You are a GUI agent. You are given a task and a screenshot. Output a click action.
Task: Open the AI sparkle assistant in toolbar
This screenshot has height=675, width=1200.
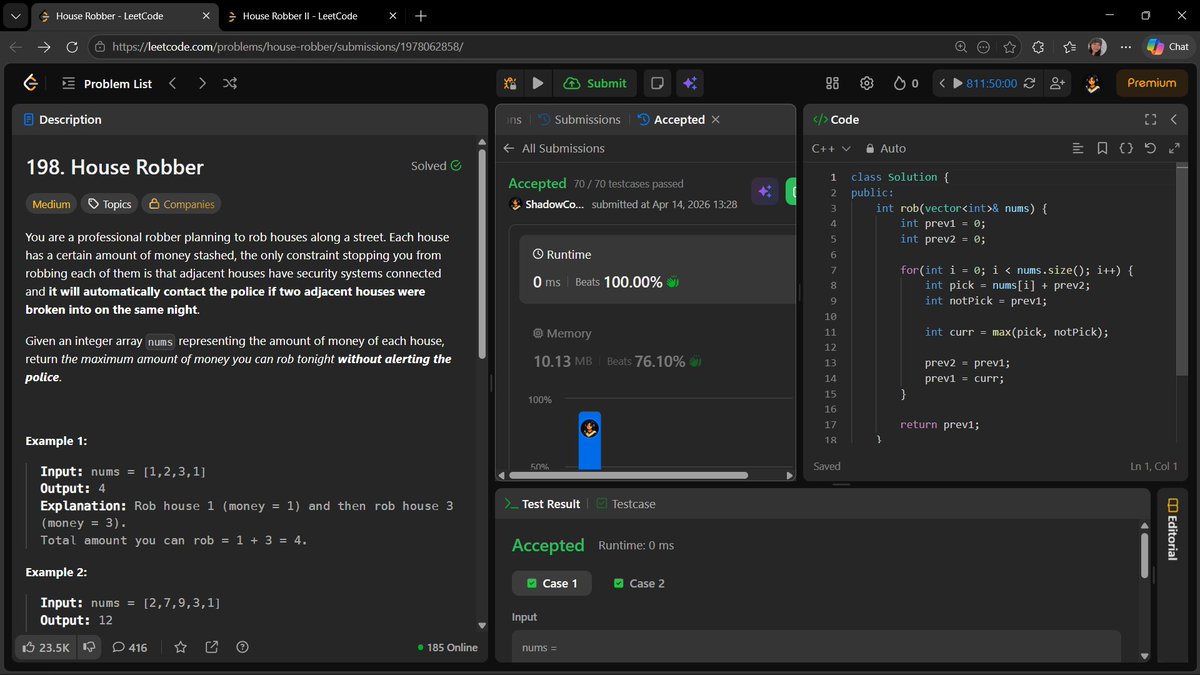(689, 83)
